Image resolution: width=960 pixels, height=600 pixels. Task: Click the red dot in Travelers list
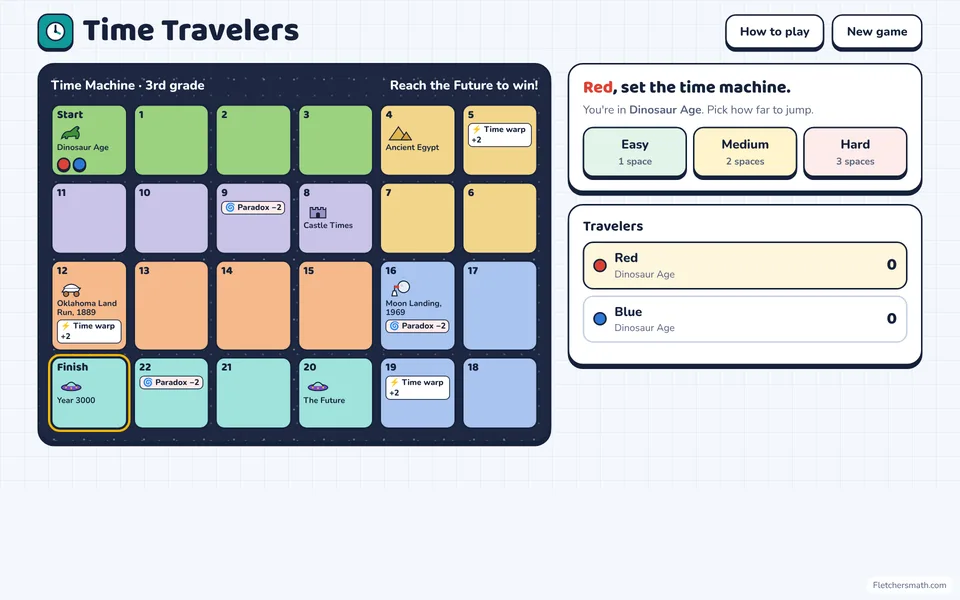click(x=600, y=265)
